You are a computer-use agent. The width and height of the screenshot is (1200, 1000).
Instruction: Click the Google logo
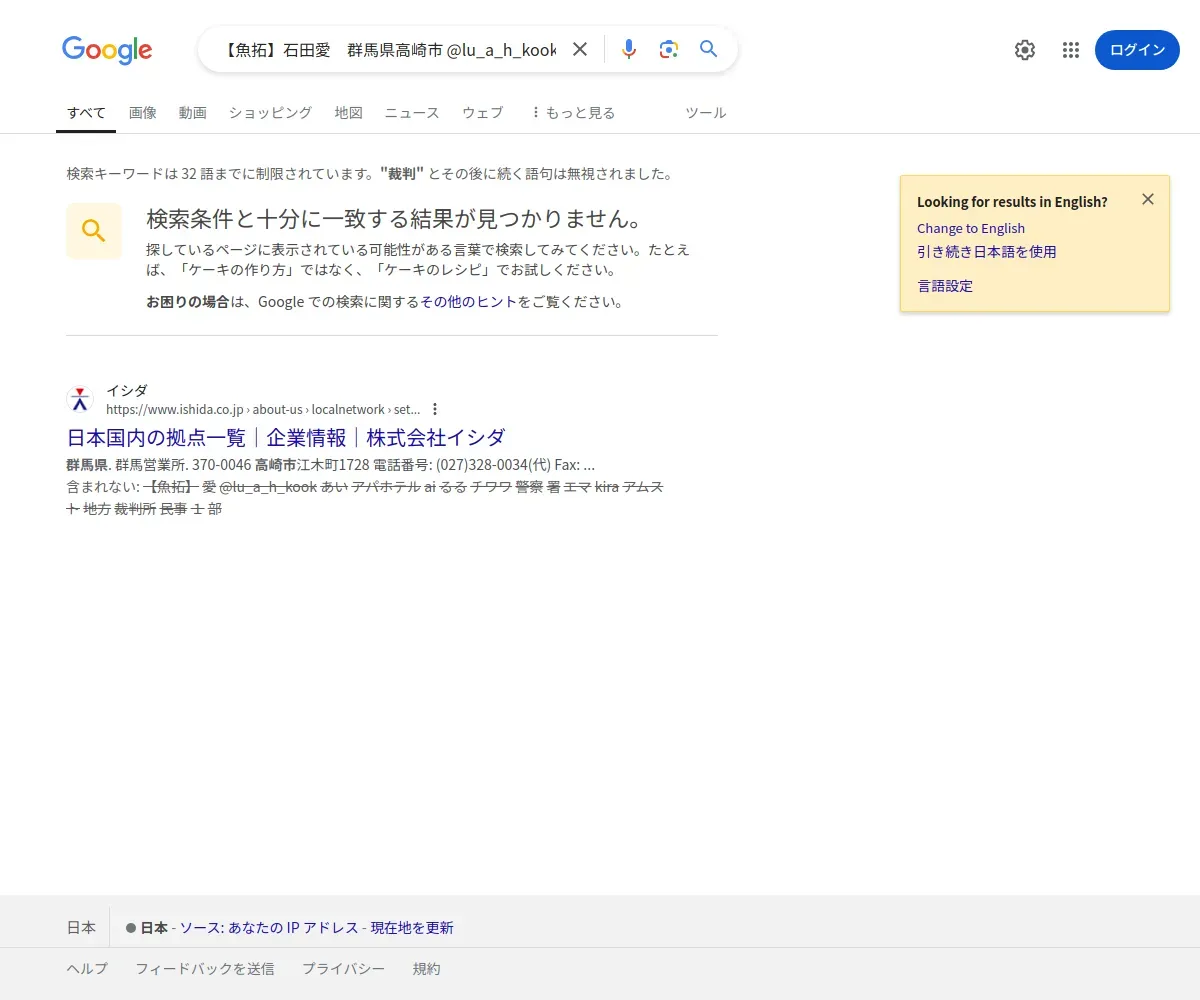coord(107,50)
